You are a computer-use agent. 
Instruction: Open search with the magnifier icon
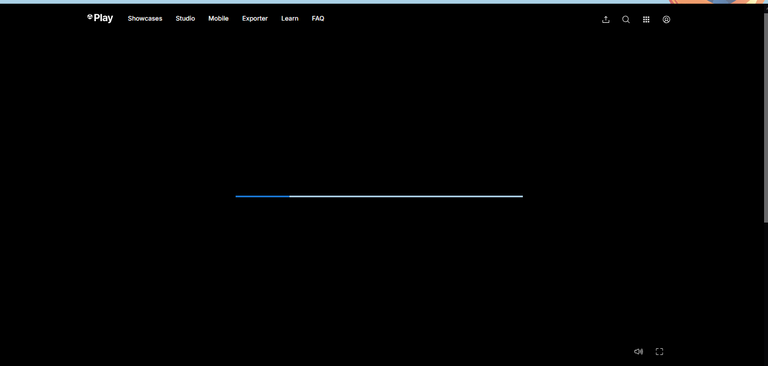[x=626, y=20]
